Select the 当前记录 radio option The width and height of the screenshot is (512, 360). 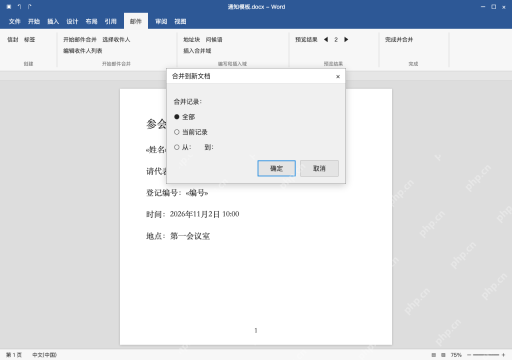[x=191, y=132]
